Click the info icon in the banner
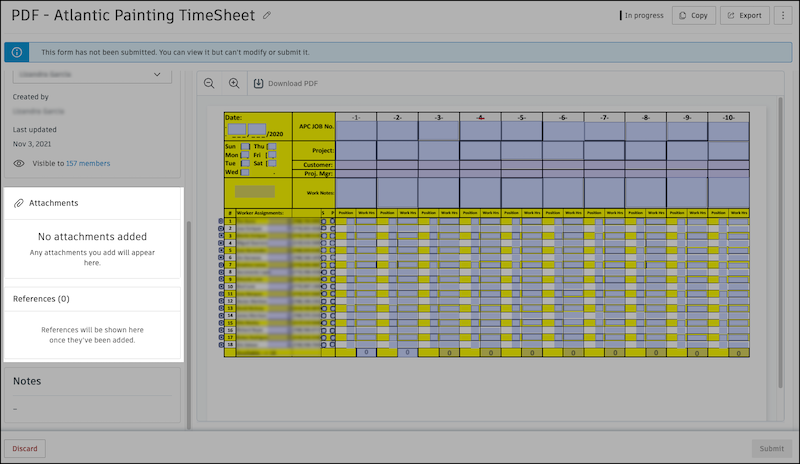800x464 pixels. (17, 52)
